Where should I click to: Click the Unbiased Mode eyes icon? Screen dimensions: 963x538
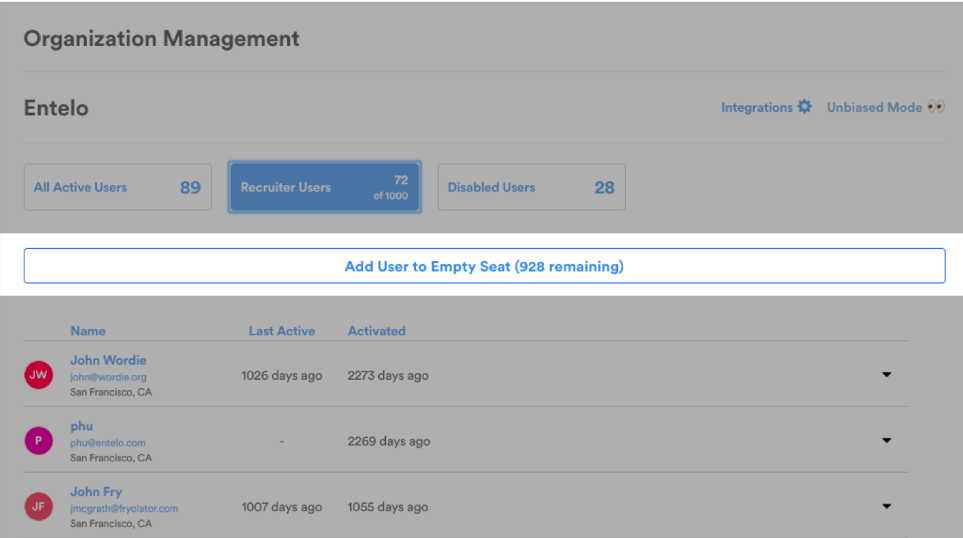tap(936, 107)
